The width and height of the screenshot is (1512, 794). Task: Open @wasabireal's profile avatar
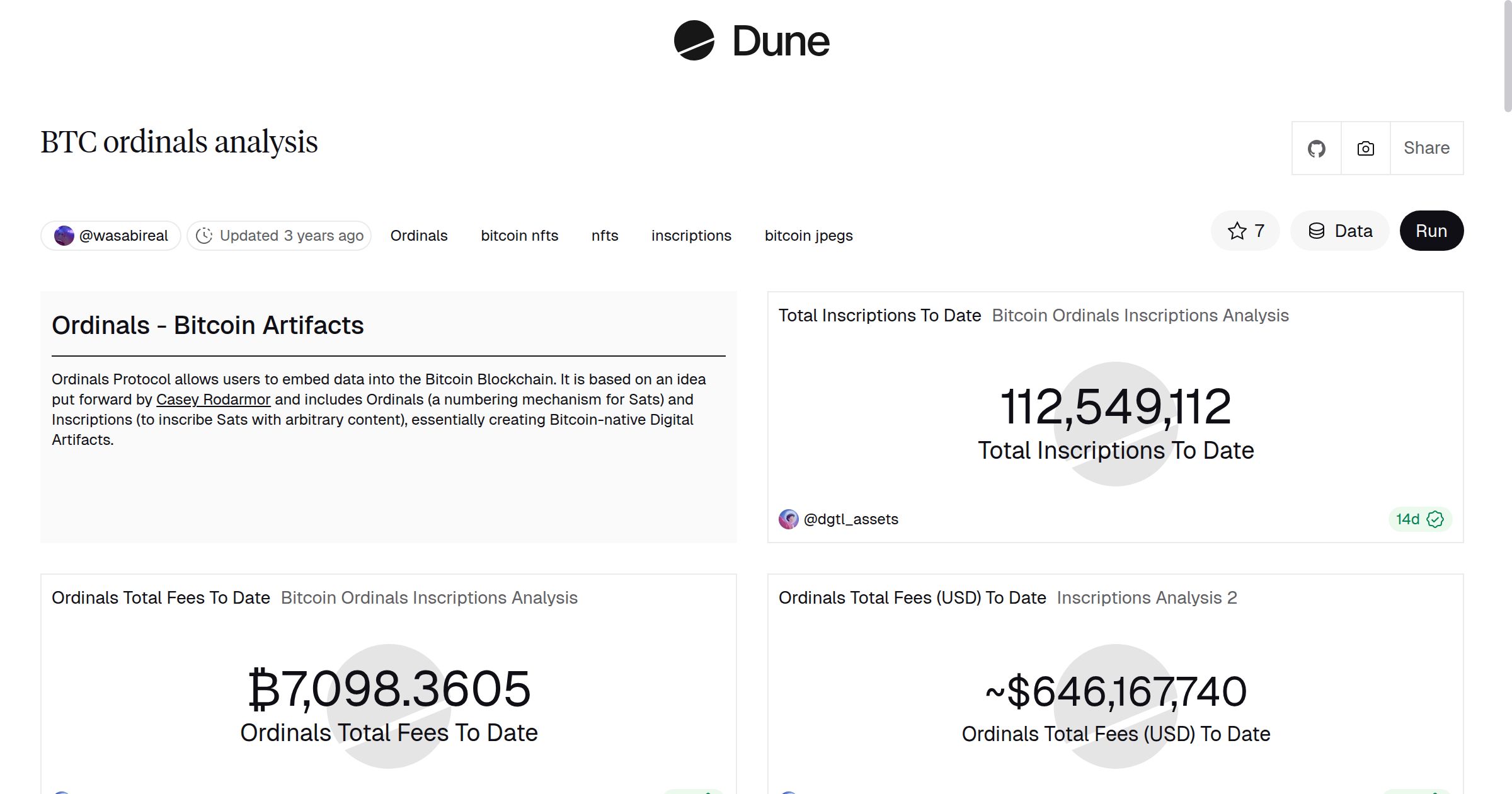click(65, 235)
